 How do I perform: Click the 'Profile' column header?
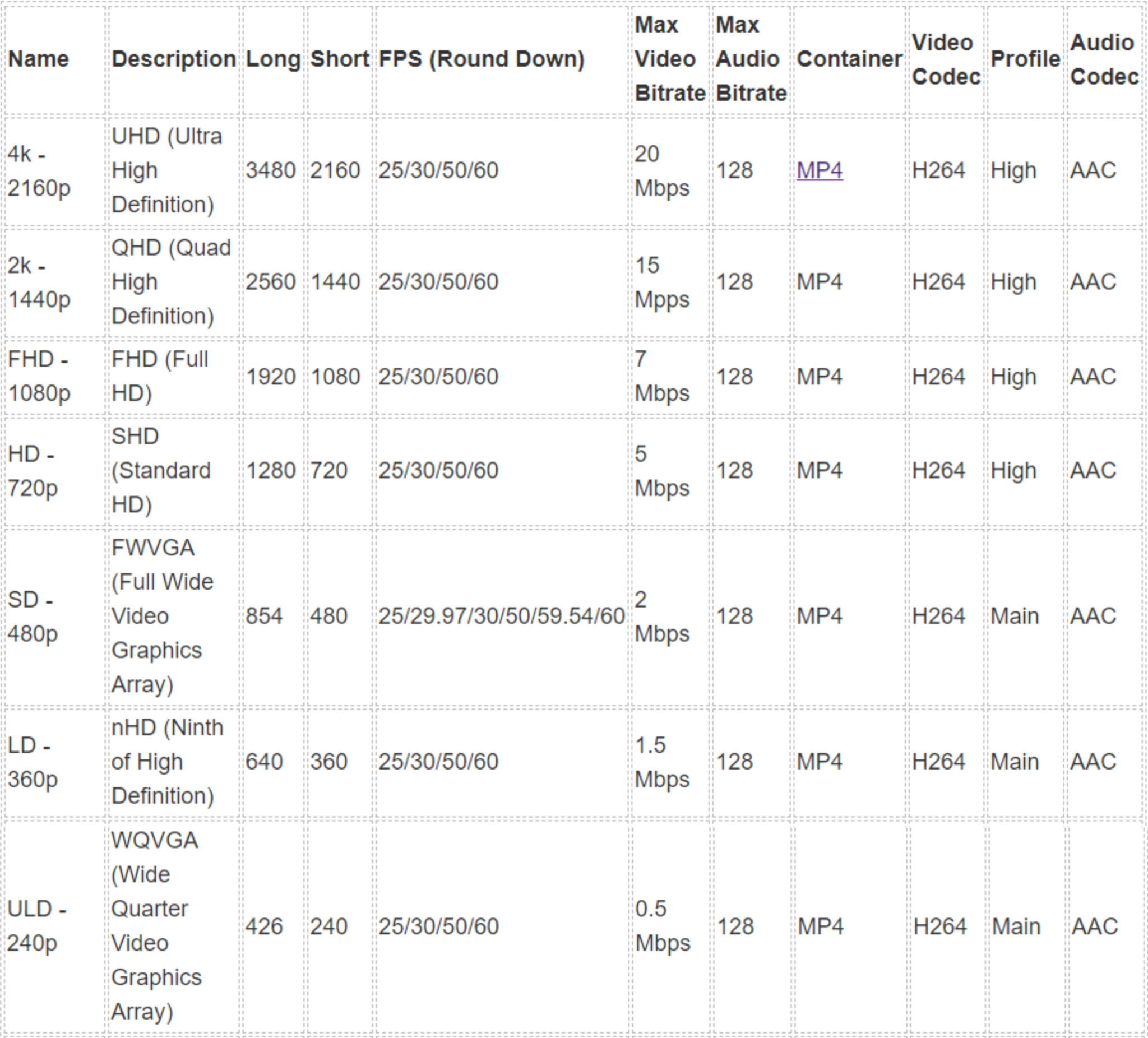point(1026,59)
